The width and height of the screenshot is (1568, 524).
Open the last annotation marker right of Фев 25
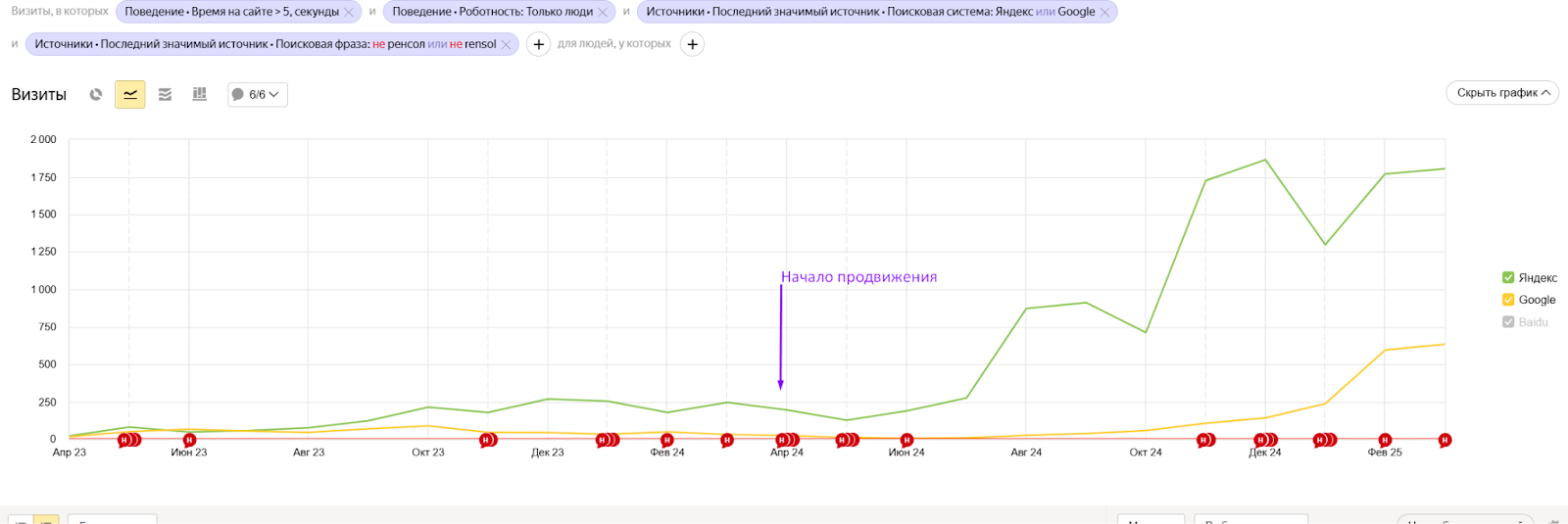point(1445,441)
